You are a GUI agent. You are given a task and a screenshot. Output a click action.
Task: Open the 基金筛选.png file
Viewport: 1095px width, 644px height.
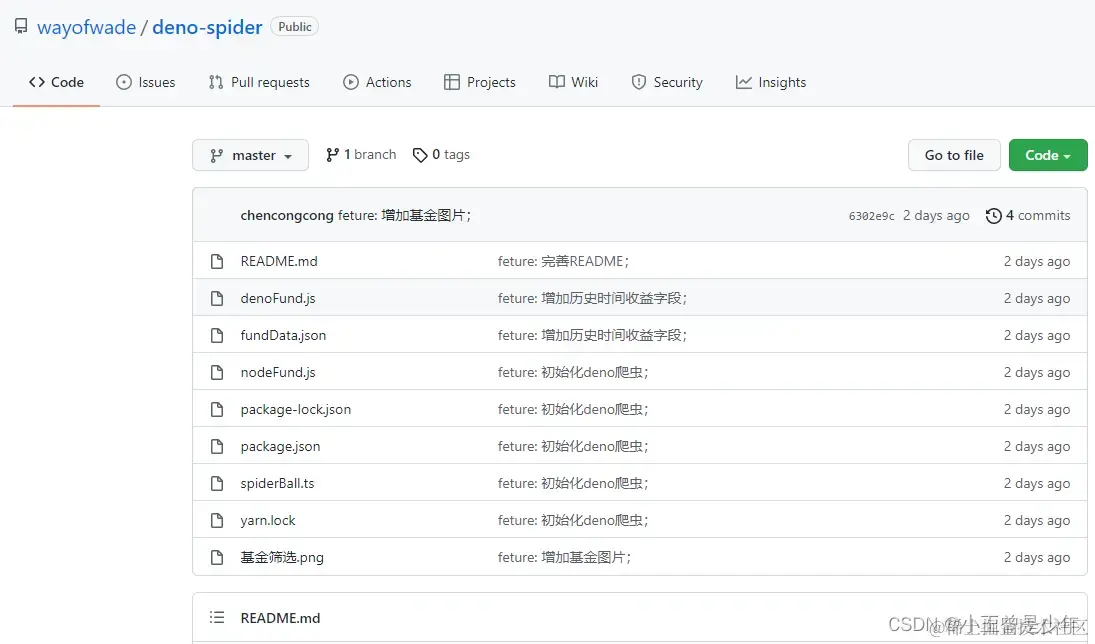coord(281,557)
